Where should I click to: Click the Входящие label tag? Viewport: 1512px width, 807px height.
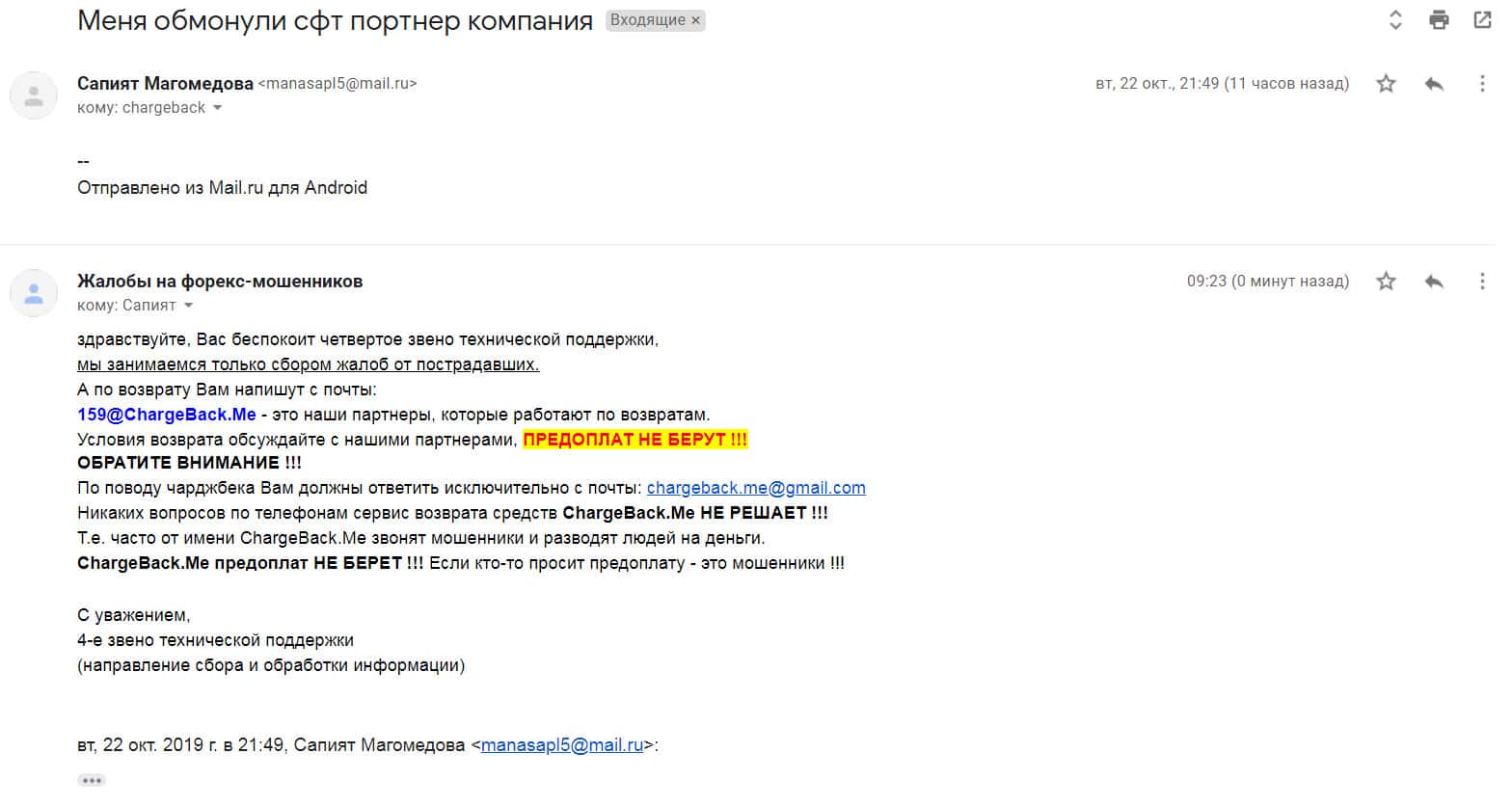click(x=647, y=20)
